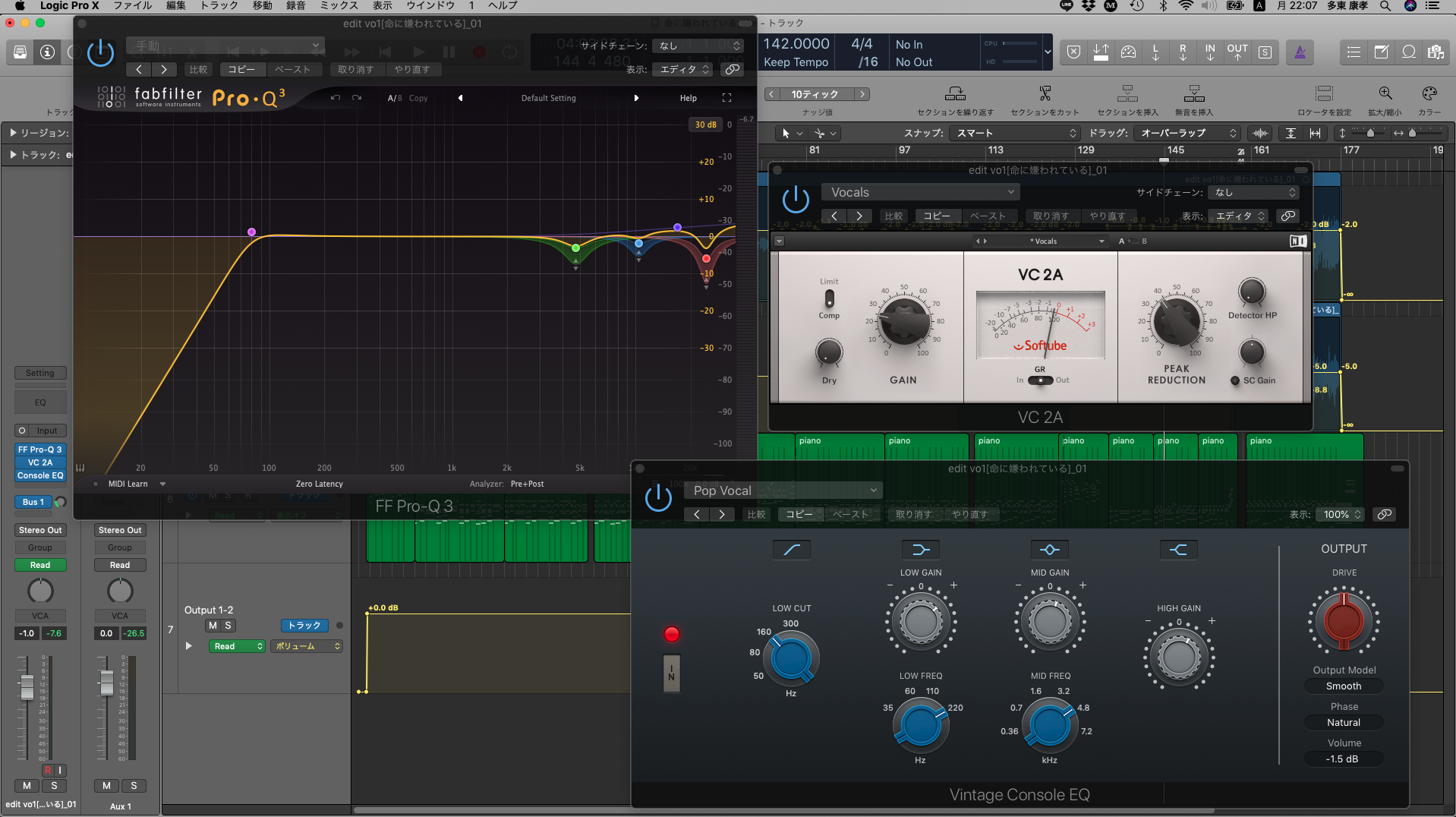Click the volume fader of vocal channel strip
The height and width of the screenshot is (817, 1456).
pyautogui.click(x=27, y=686)
